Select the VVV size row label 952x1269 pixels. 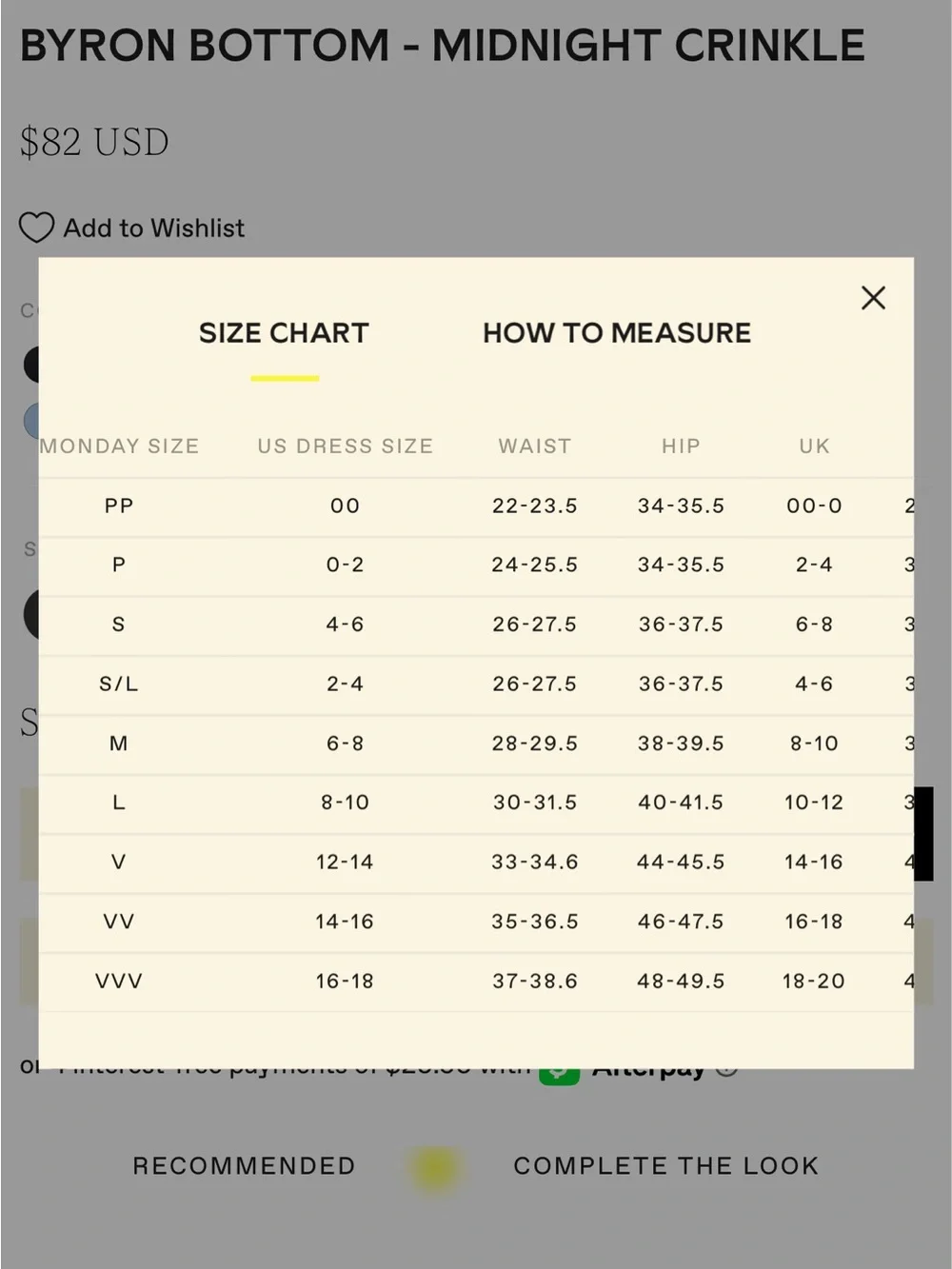coord(119,981)
